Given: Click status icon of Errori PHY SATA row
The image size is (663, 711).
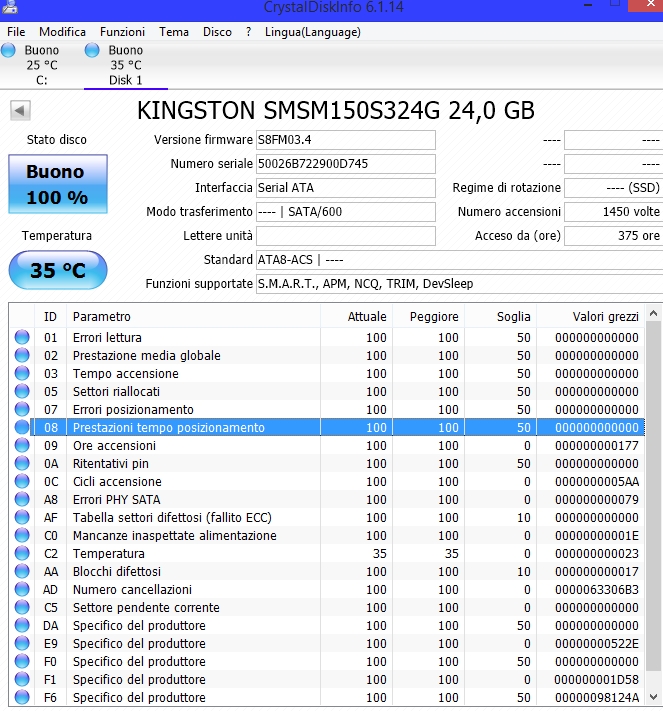Looking at the screenshot, I should [x=22, y=499].
